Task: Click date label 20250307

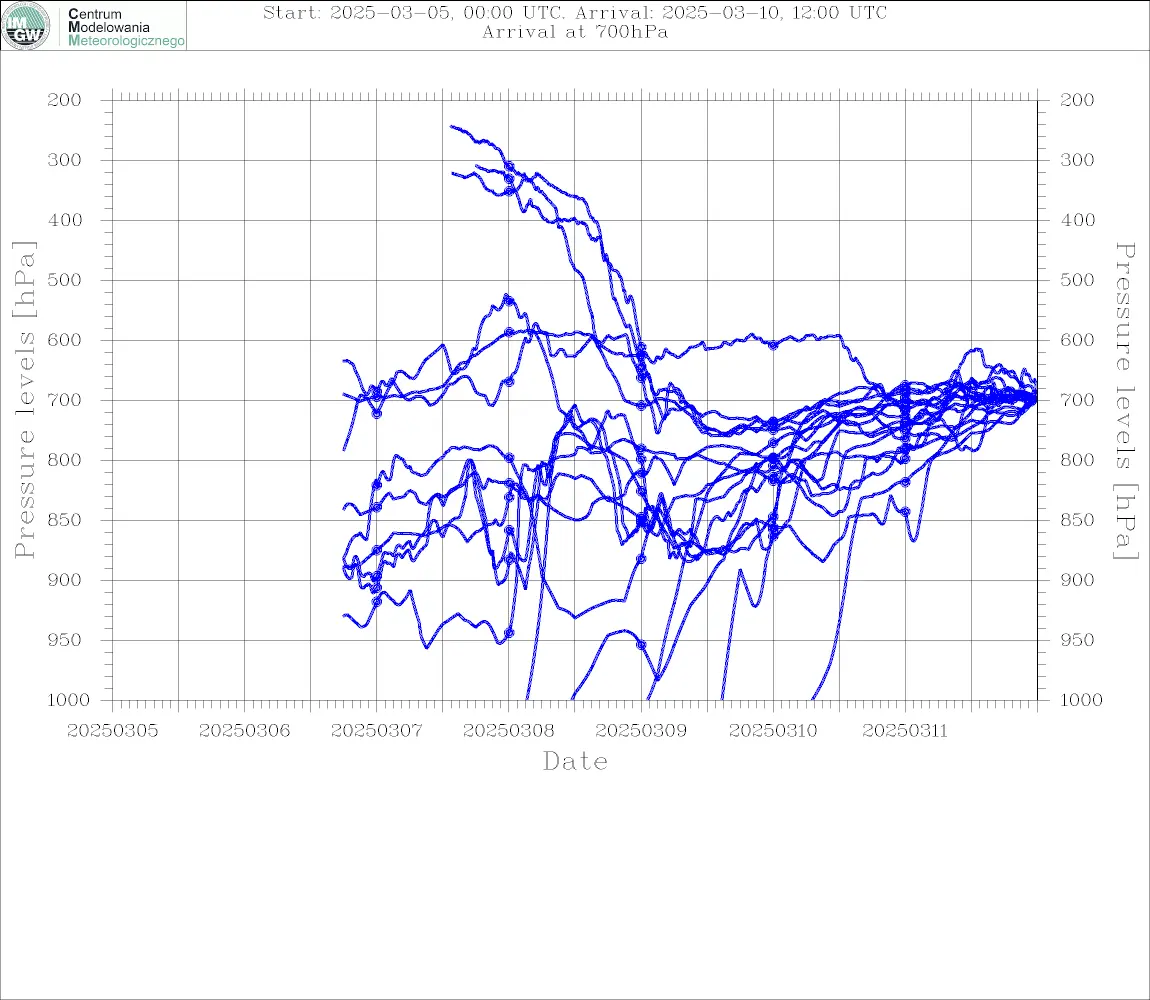Action: coord(377,731)
